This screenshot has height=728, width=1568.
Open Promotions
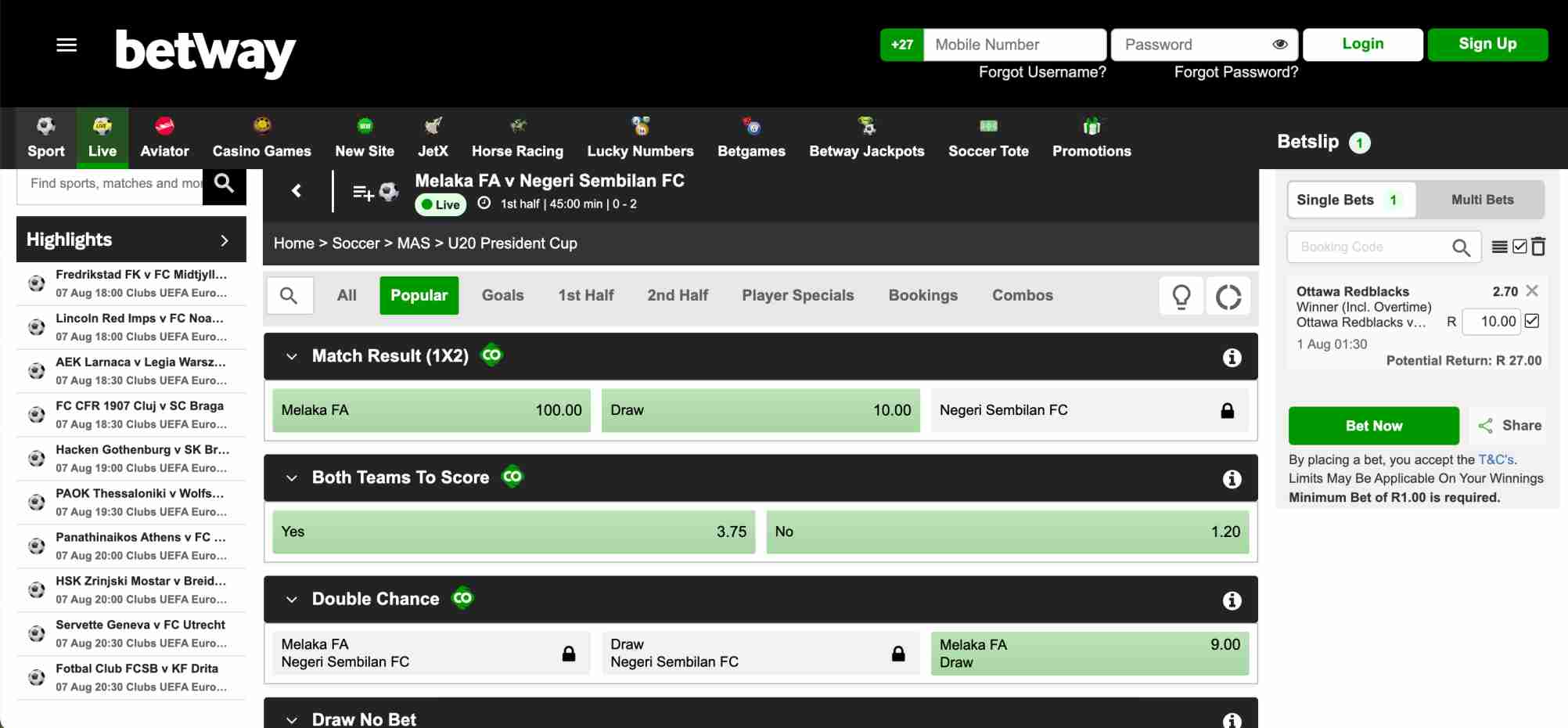[1091, 138]
